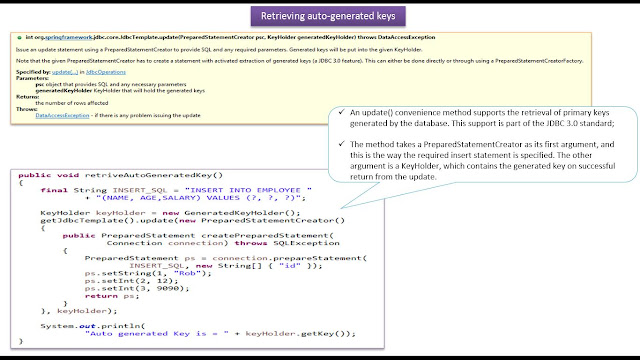Open the update(...) link after Specified by

coord(65,72)
